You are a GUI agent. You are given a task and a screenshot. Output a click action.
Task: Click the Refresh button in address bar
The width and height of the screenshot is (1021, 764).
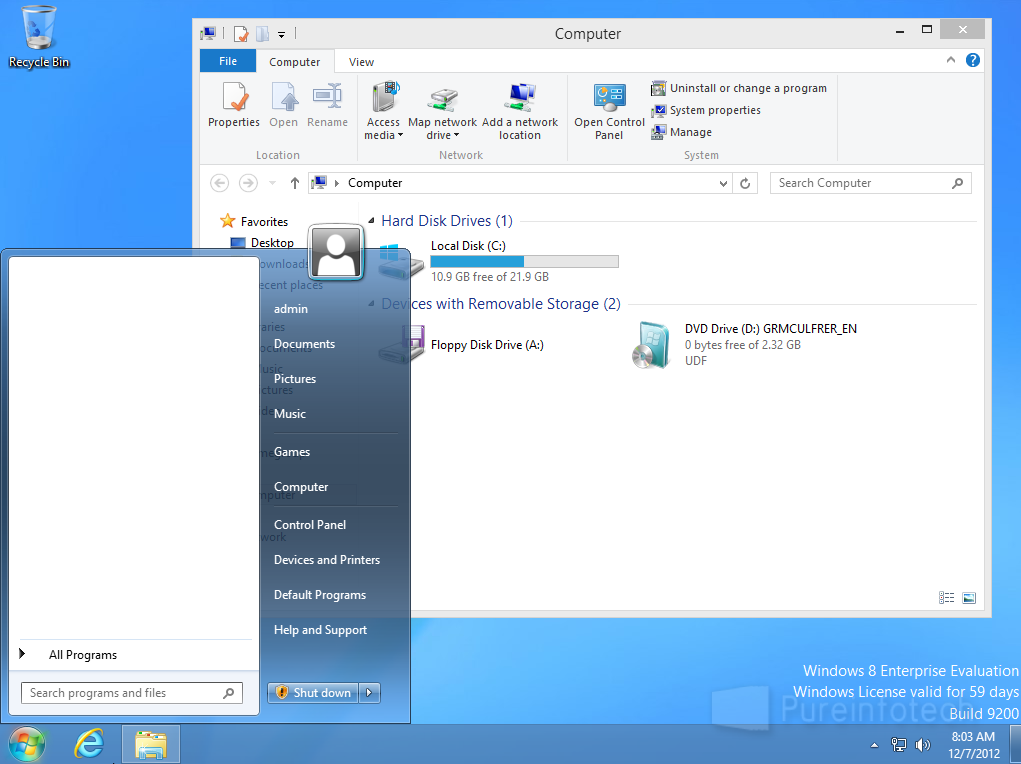click(x=745, y=184)
